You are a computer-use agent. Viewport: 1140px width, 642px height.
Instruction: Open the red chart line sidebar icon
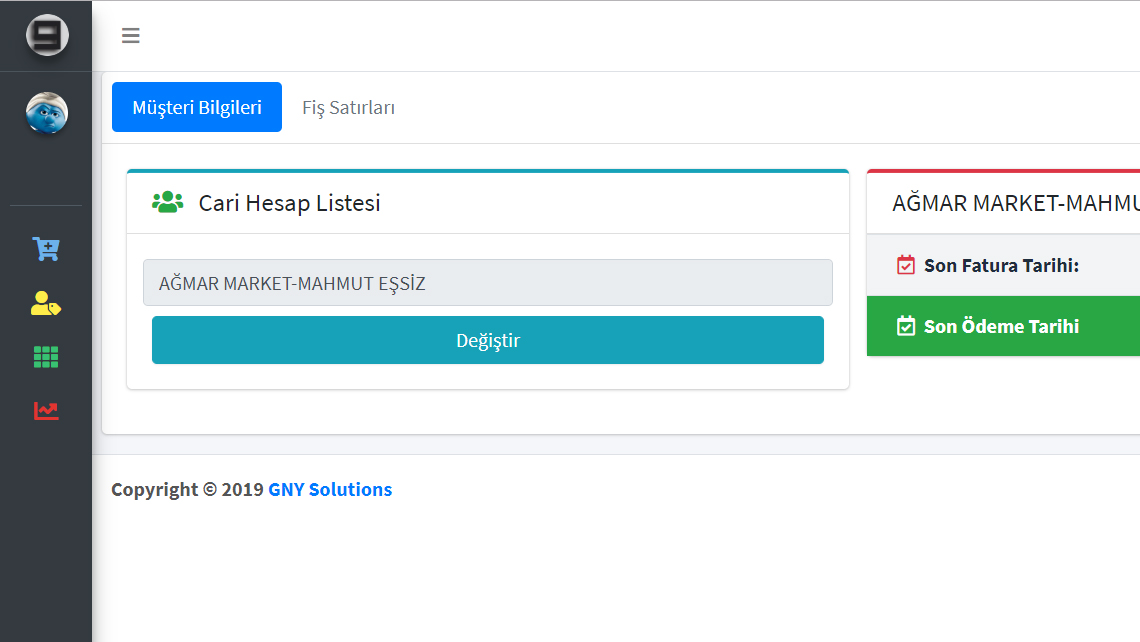click(x=46, y=410)
